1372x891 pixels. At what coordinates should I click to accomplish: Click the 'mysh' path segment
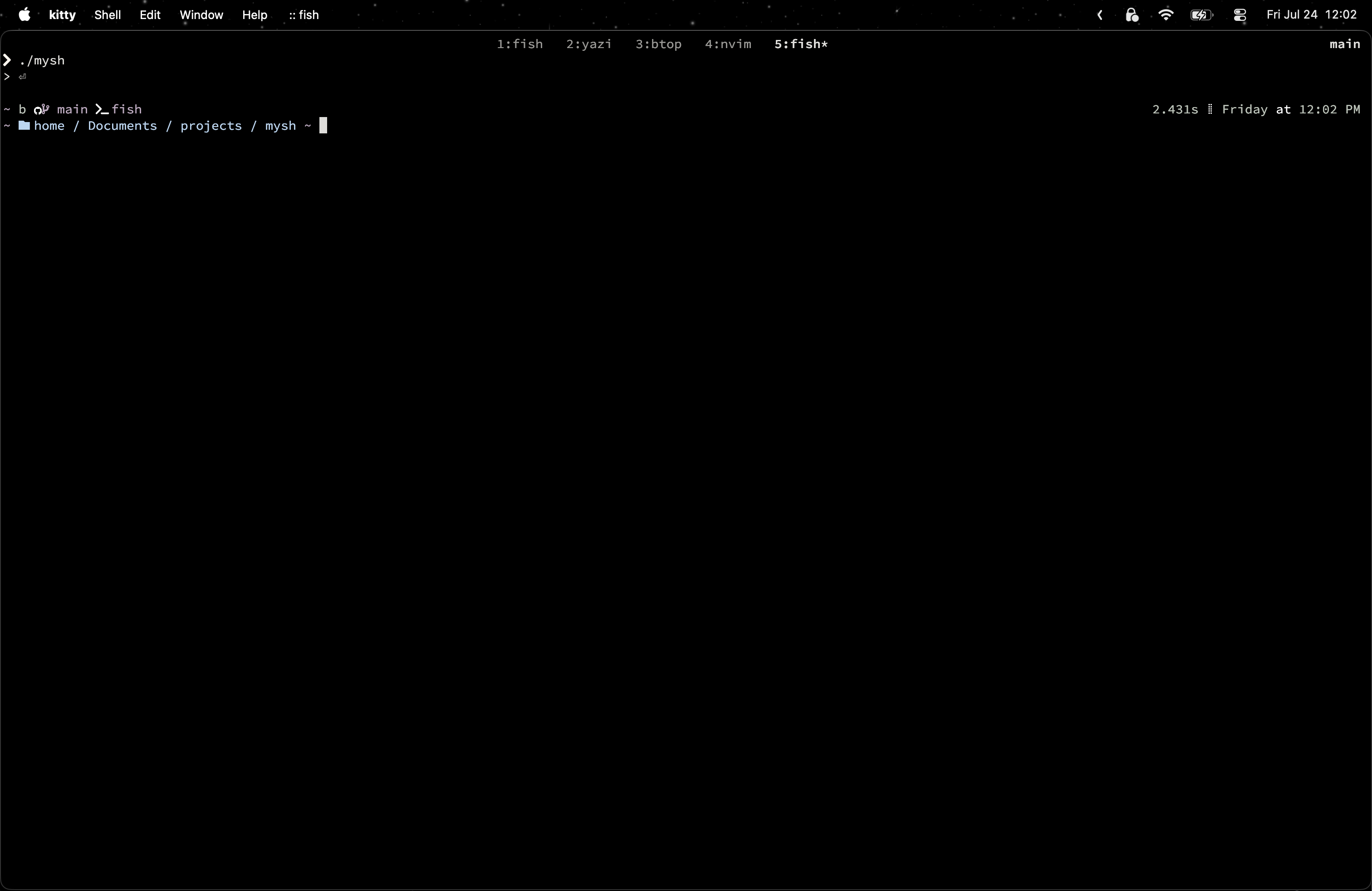pos(280,126)
